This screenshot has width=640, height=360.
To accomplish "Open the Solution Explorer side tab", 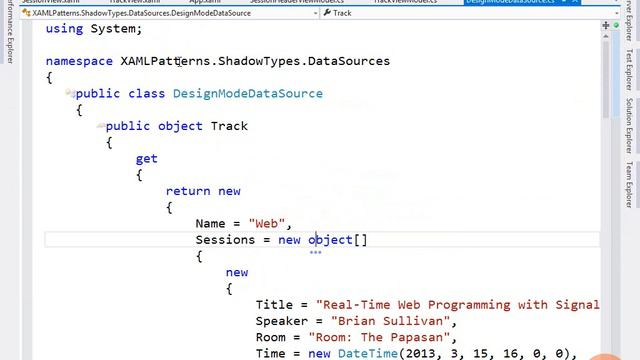I will click(x=629, y=125).
